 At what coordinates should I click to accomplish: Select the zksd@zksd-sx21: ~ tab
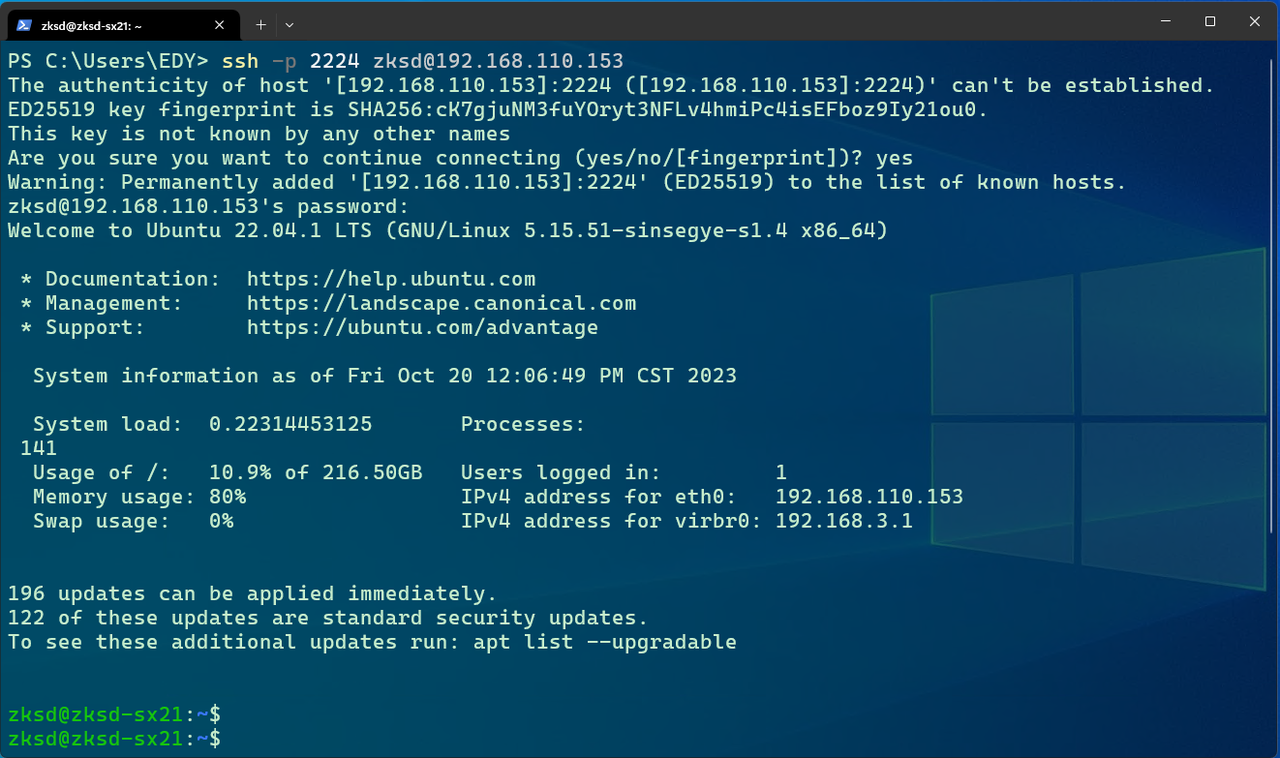[x=110, y=25]
